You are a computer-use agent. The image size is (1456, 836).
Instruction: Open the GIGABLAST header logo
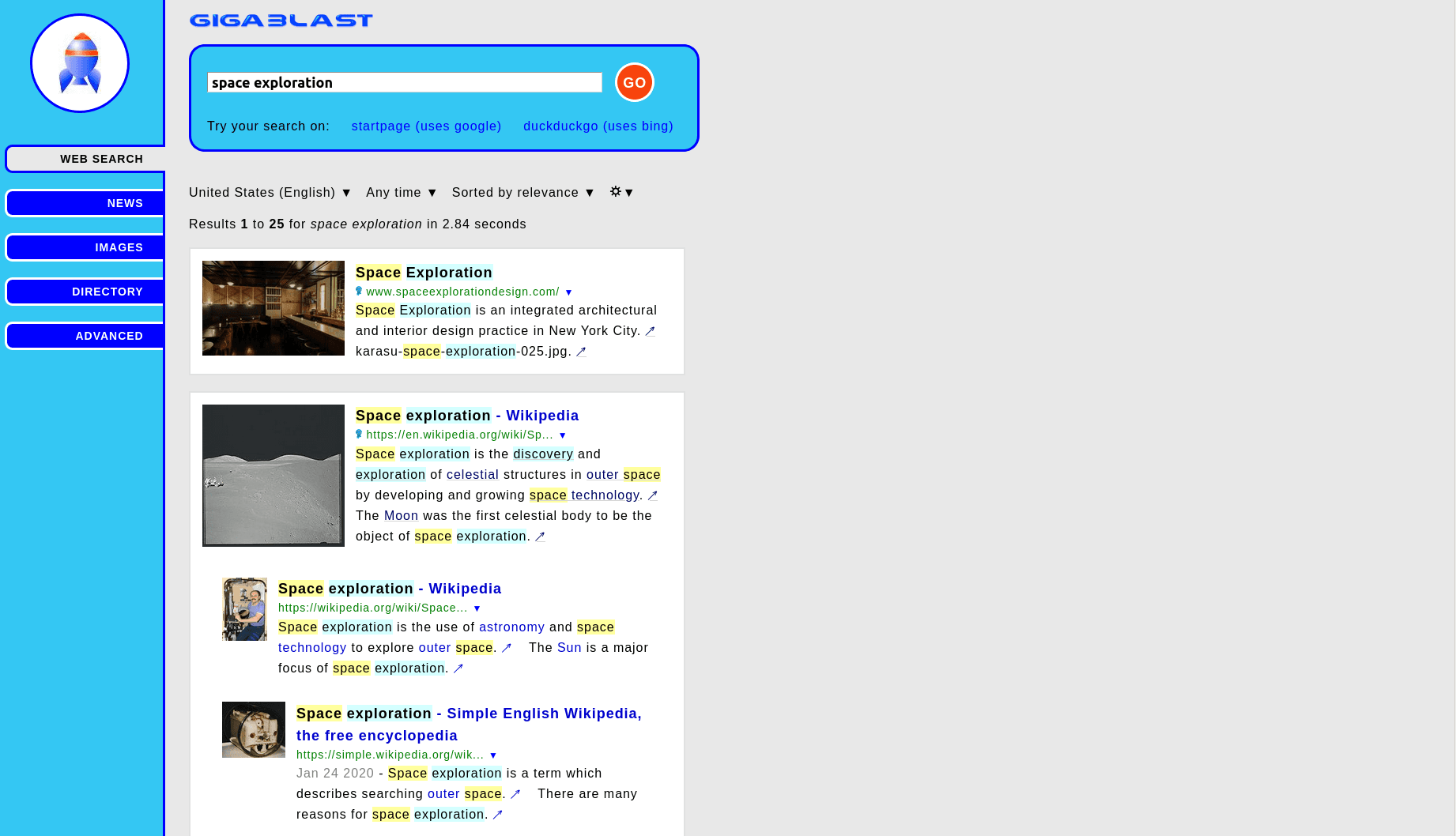coord(281,21)
